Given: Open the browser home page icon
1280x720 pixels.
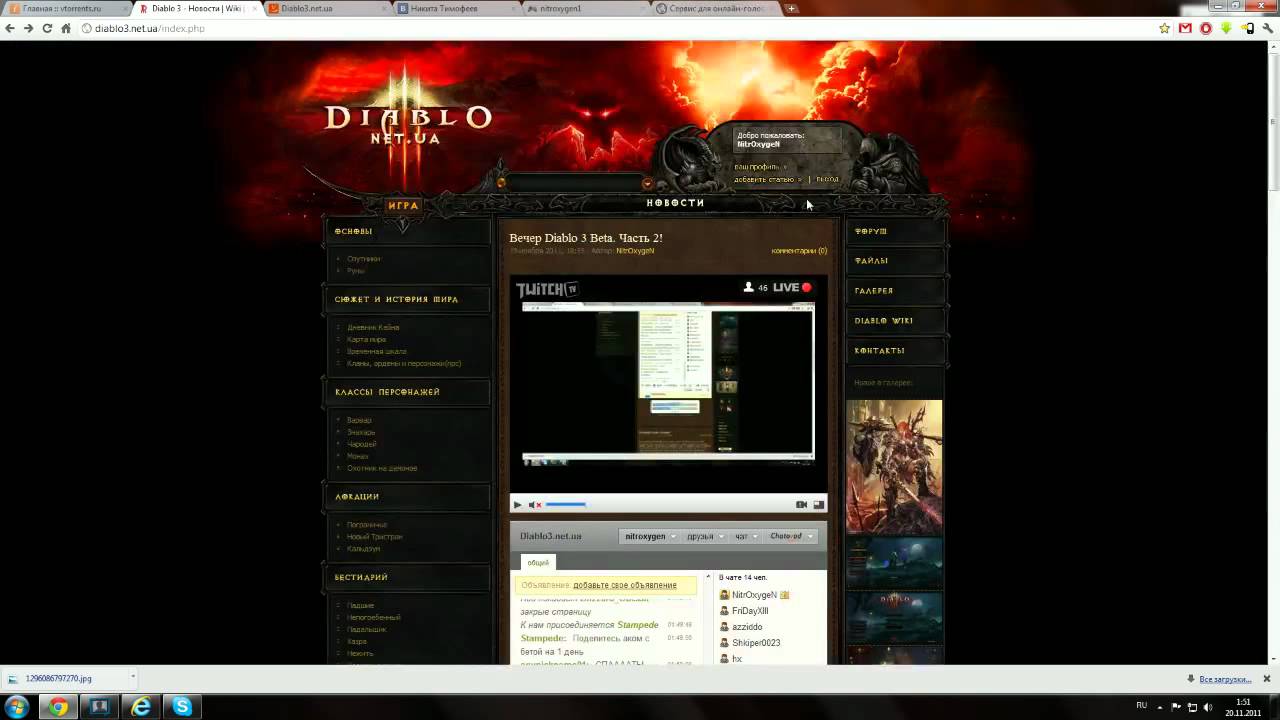Looking at the screenshot, I should (66, 28).
